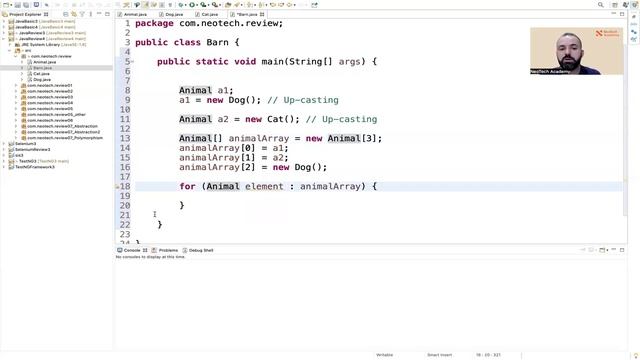Select package com.neotech.review02
The image size is (640, 360).
click(x=47, y=91)
